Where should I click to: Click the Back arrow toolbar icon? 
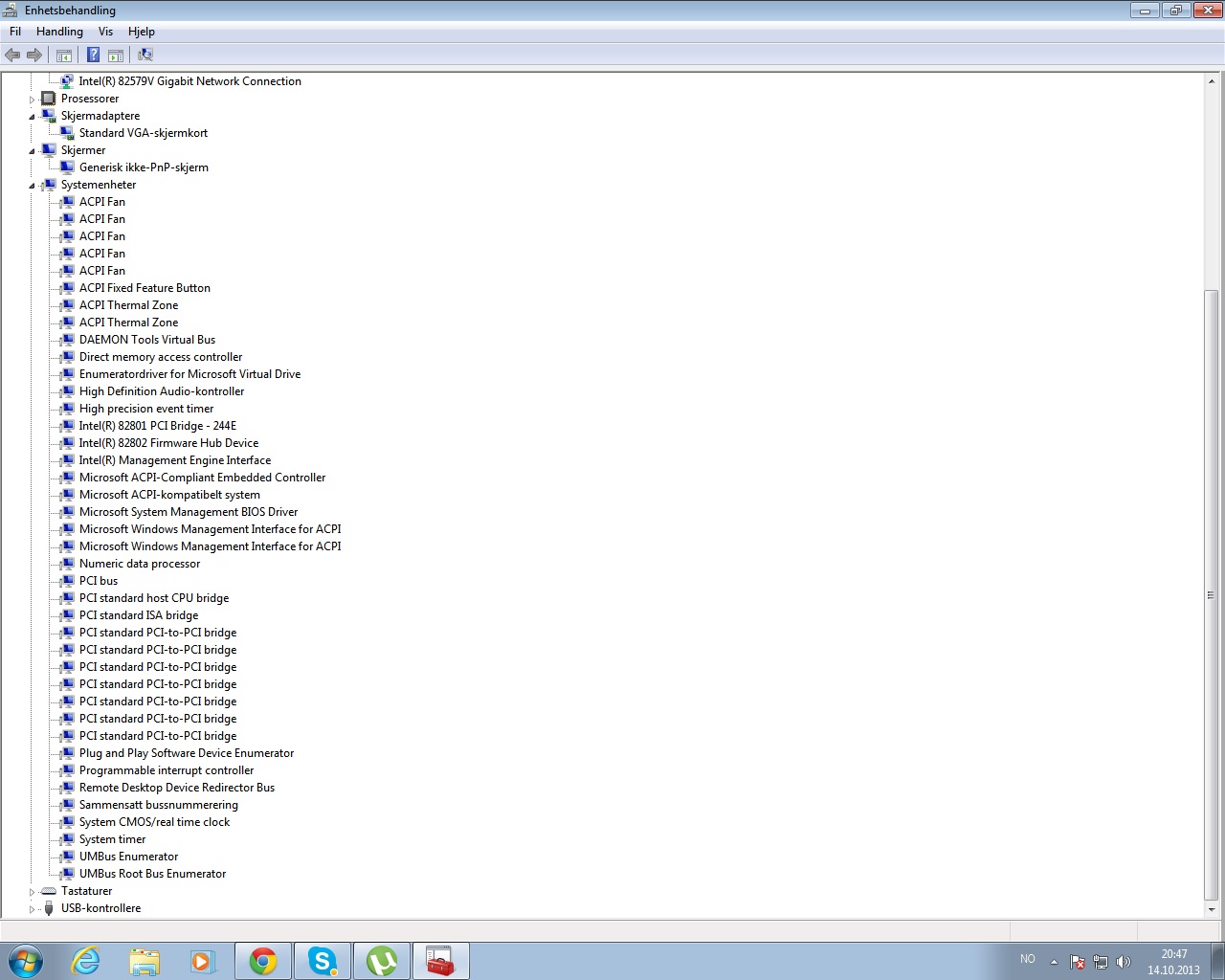click(12, 55)
